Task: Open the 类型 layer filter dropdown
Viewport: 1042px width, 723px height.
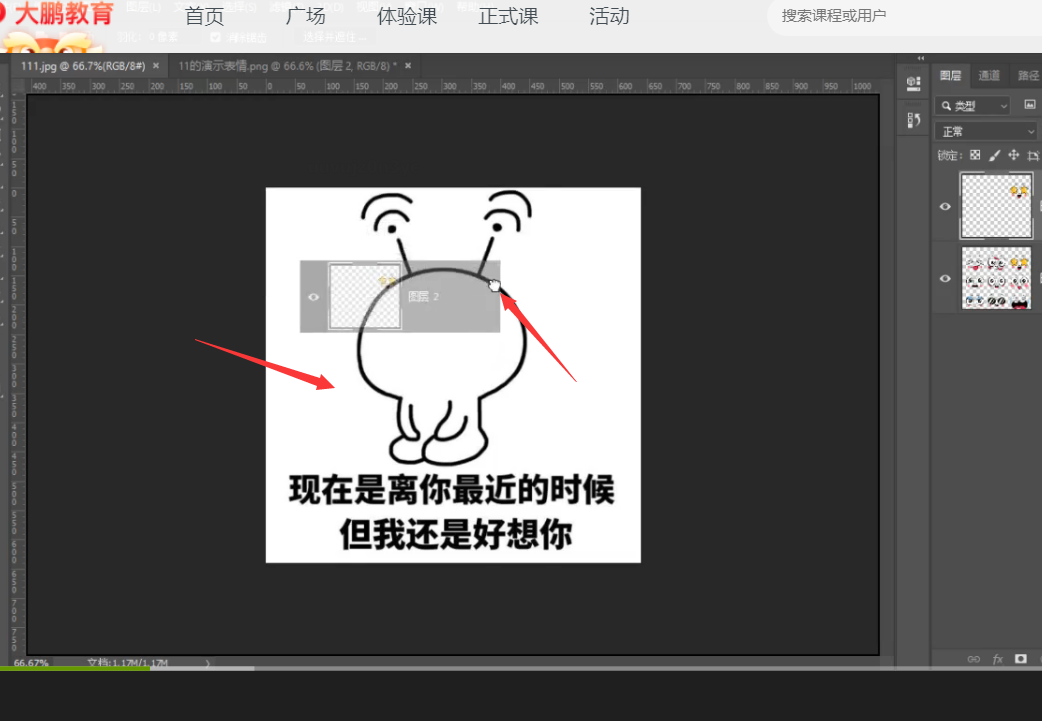Action: [x=973, y=106]
